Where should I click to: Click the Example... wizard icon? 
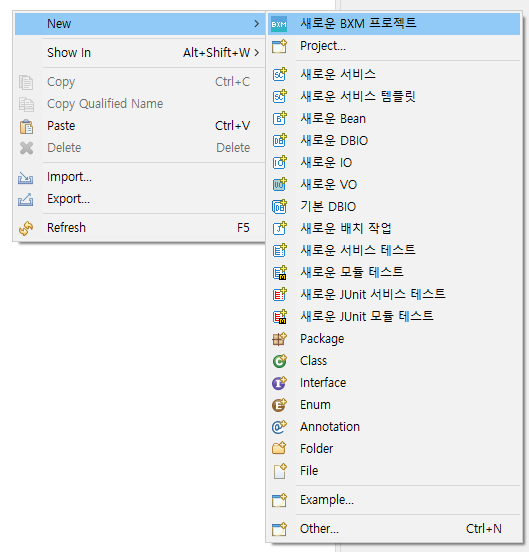pos(279,500)
